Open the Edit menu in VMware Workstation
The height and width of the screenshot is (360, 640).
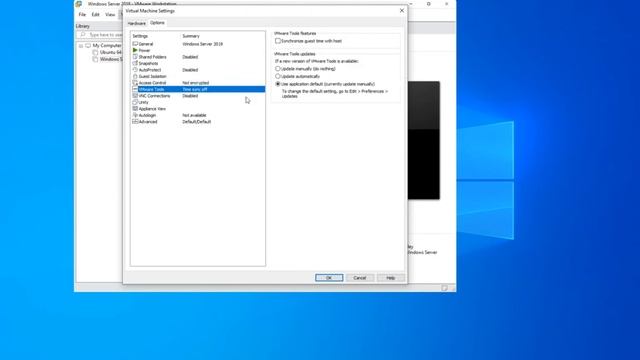(x=96, y=15)
